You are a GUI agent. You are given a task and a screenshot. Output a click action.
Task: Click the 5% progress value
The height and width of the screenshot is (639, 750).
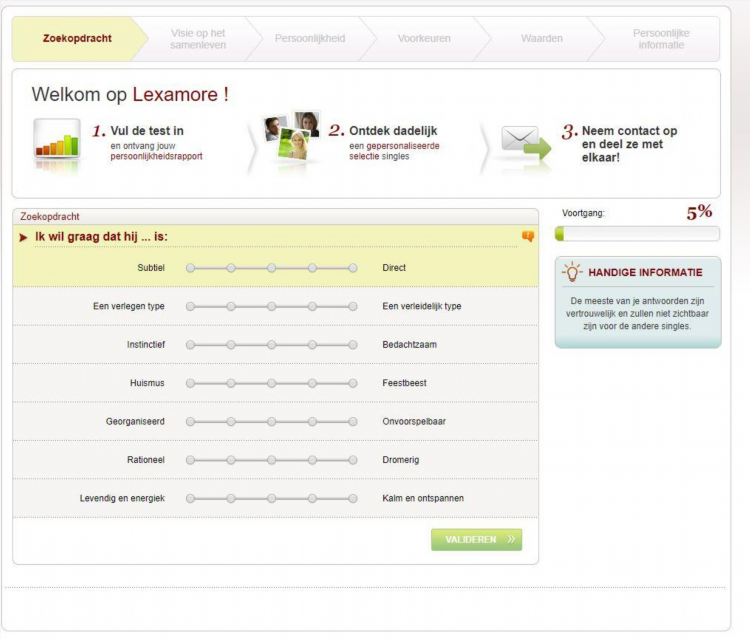pos(699,212)
